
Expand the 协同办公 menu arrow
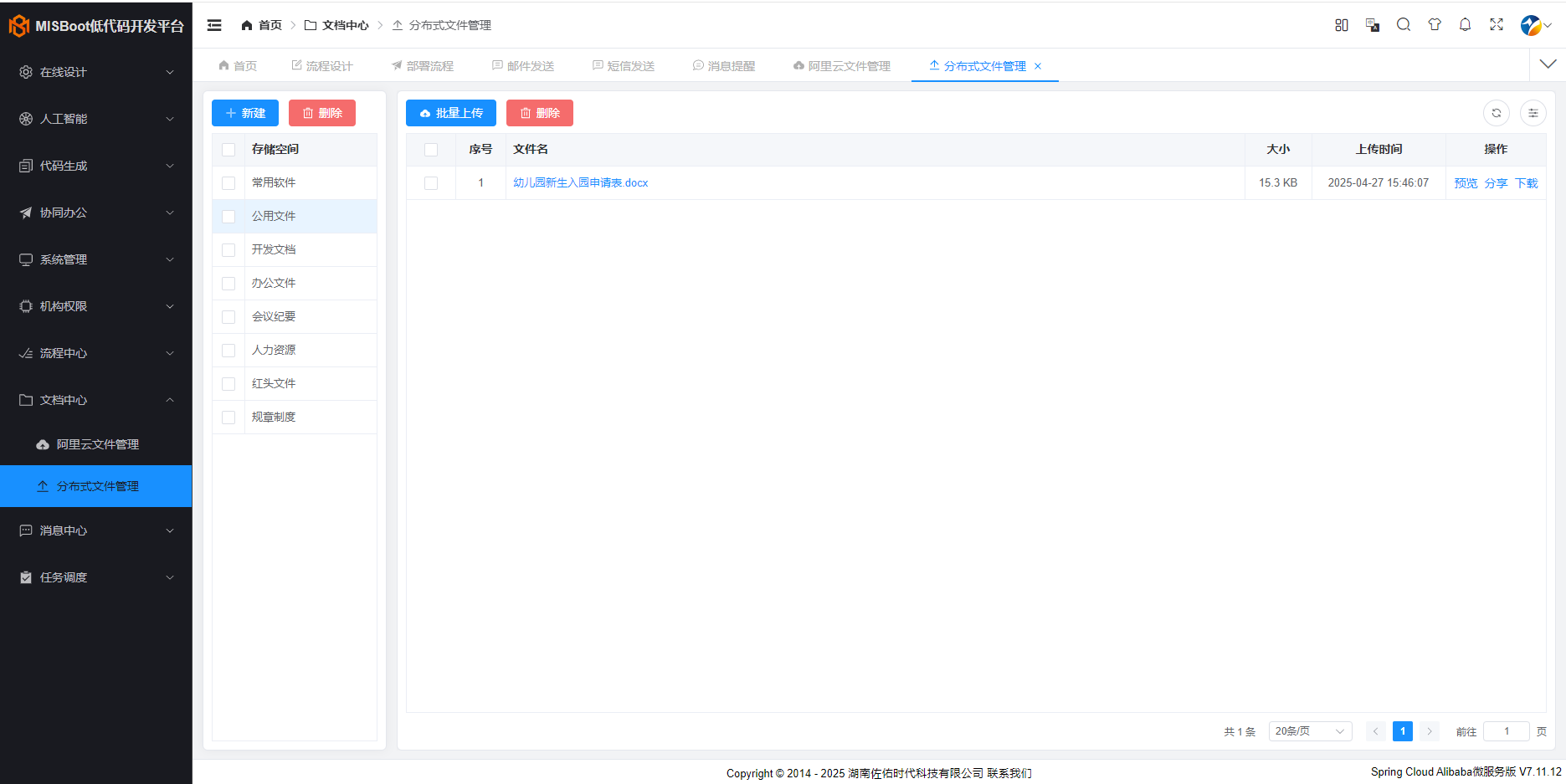[170, 213]
